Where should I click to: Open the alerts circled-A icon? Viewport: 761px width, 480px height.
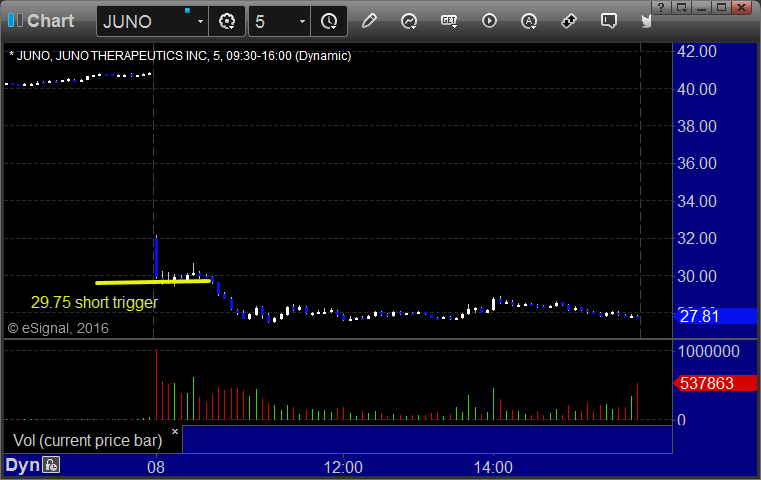(529, 21)
